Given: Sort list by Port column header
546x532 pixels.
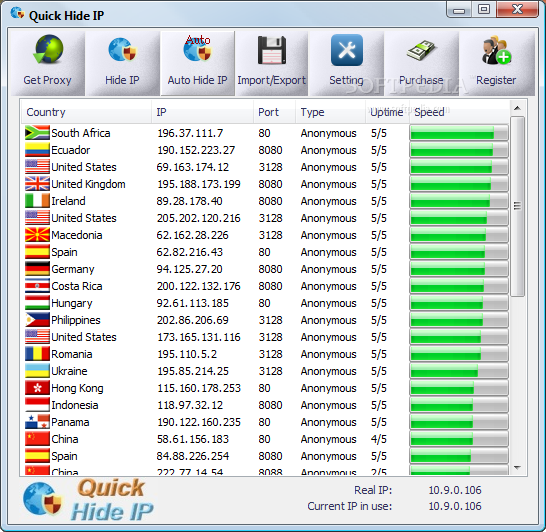Looking at the screenshot, I should tap(274, 112).
